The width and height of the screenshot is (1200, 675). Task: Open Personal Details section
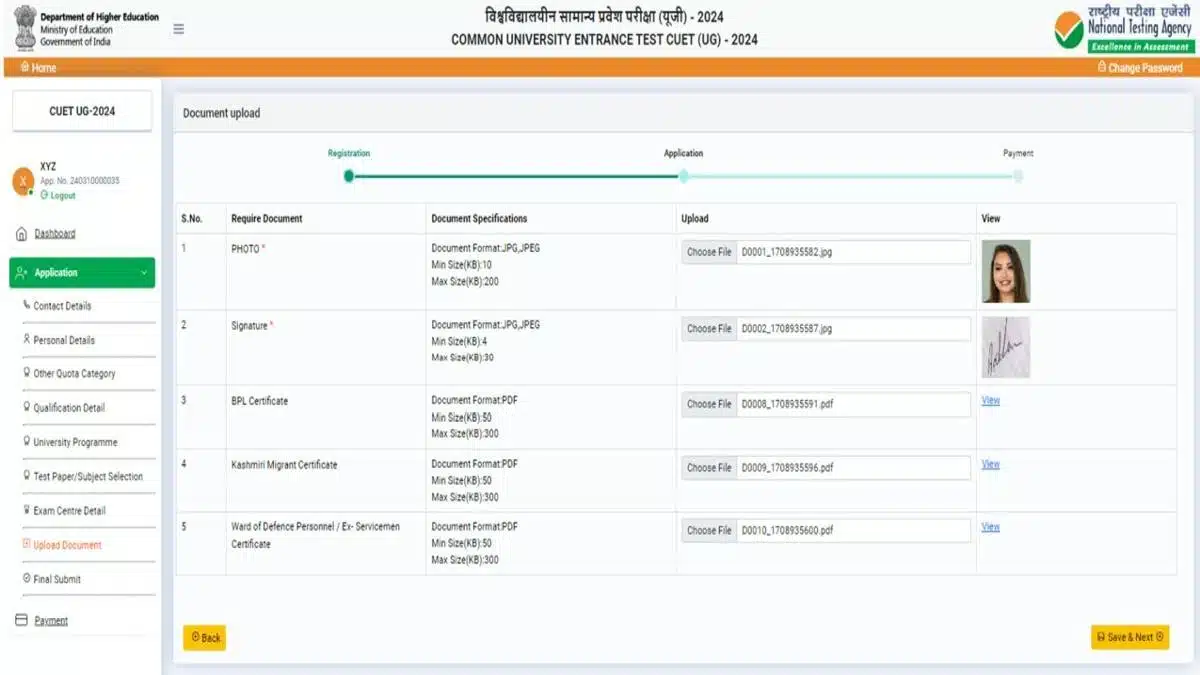coord(64,340)
